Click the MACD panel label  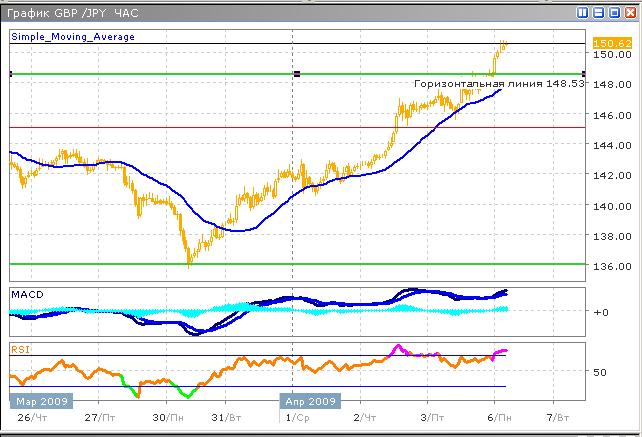[28, 294]
